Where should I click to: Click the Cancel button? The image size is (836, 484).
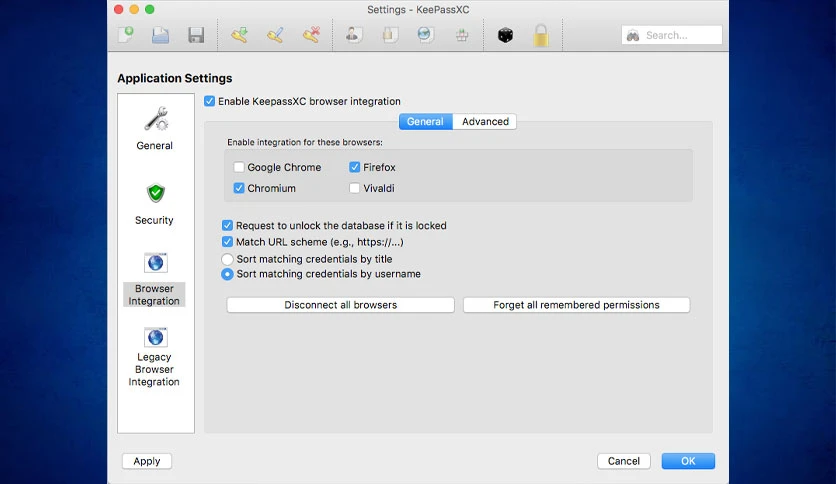coord(624,461)
